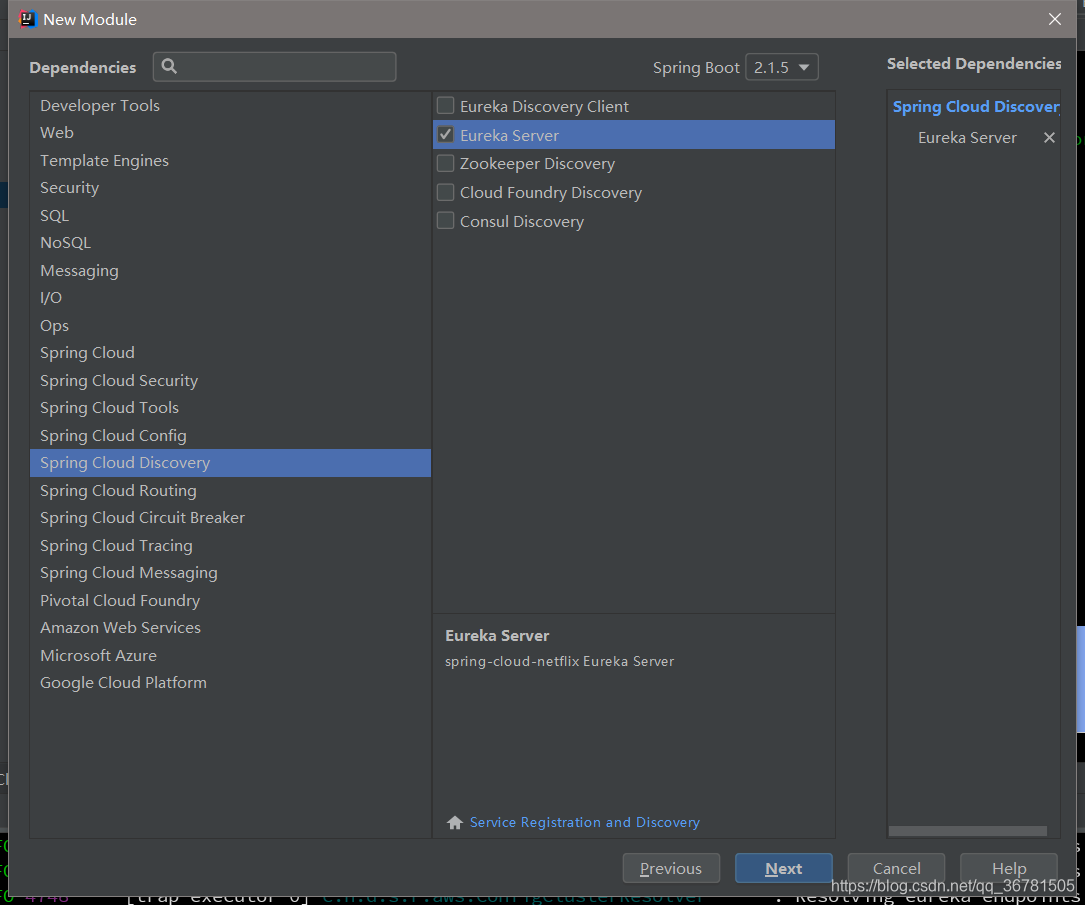This screenshot has width=1085, height=905.
Task: Select the highlighted Spring Cloud Discovery category
Action: click(x=230, y=463)
